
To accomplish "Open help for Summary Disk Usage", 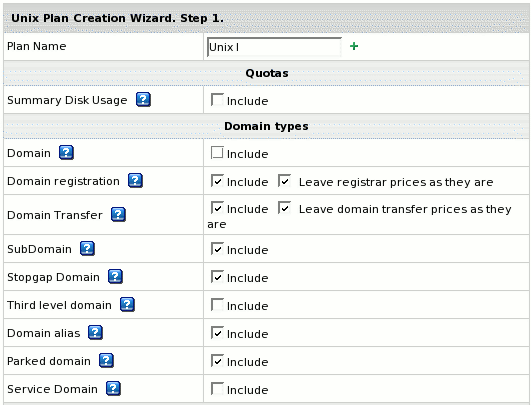I will (x=143, y=100).
